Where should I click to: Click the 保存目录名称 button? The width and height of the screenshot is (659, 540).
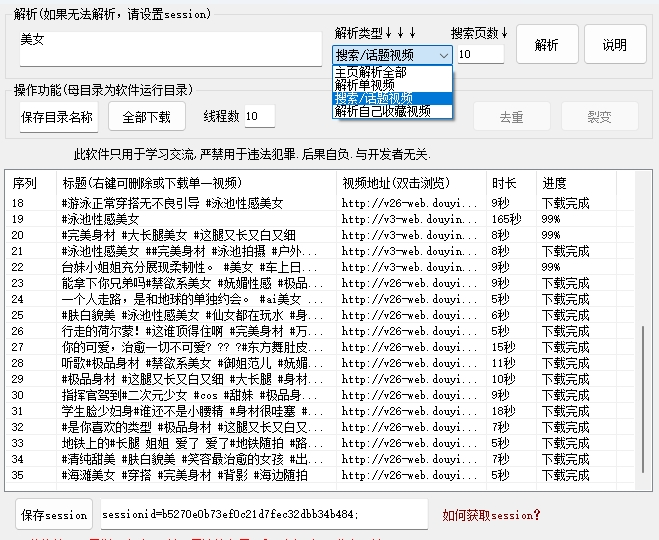58,117
